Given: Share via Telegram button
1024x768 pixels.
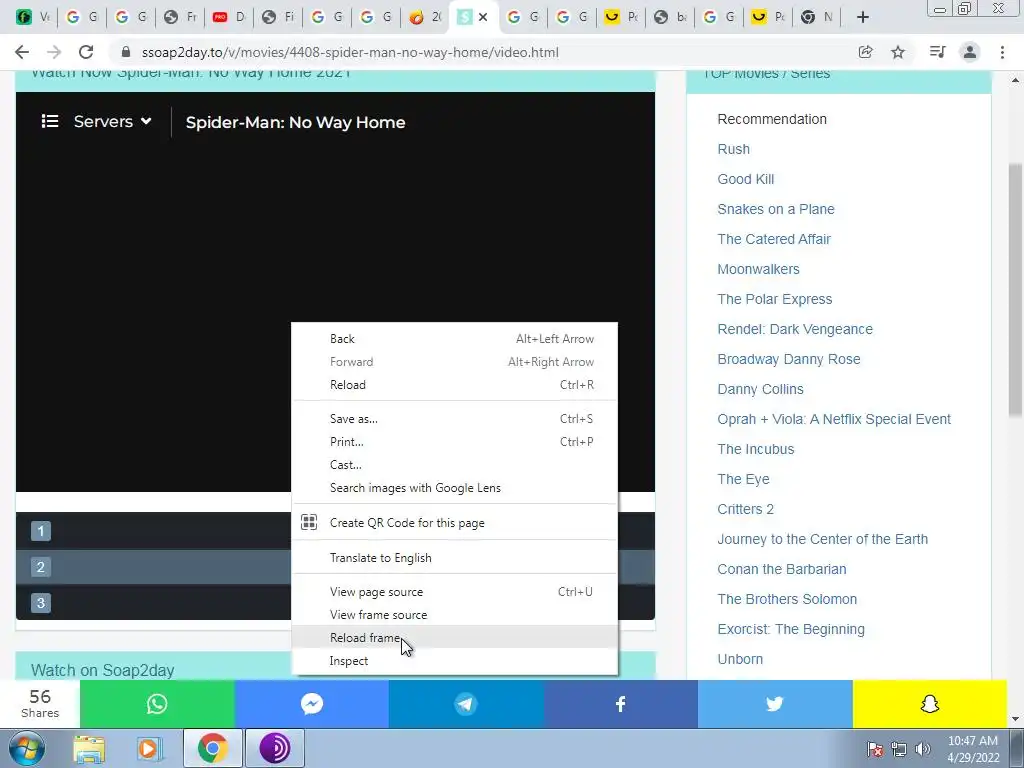Looking at the screenshot, I should tap(466, 703).
